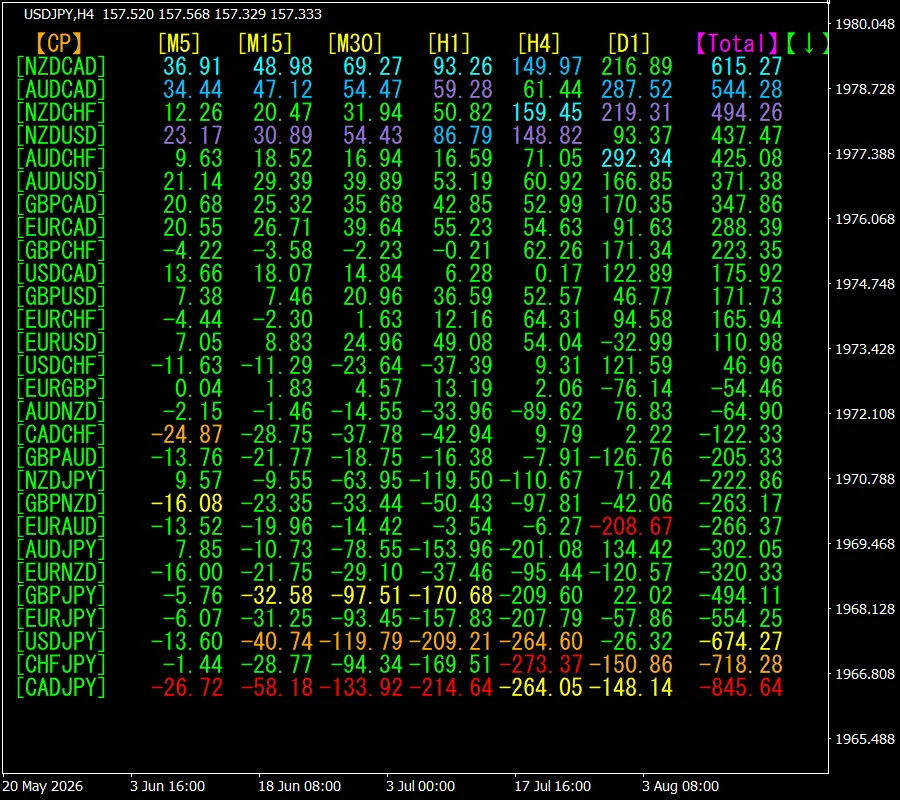900x800 pixels.
Task: Select the [M30] column header
Action: [355, 44]
